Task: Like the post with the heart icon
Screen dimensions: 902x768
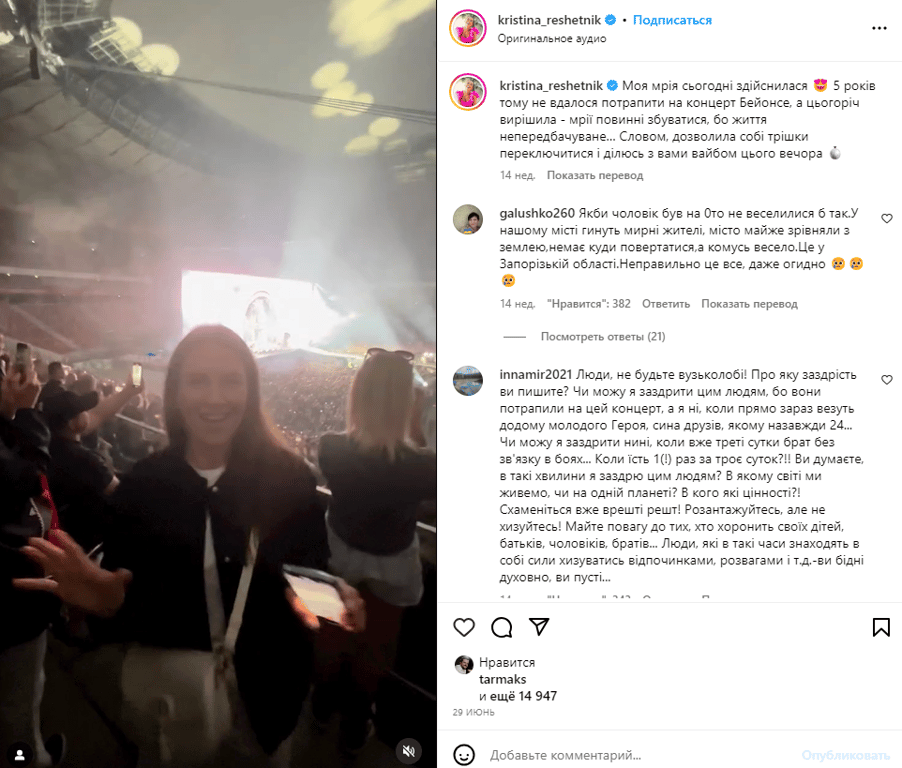Action: point(464,627)
